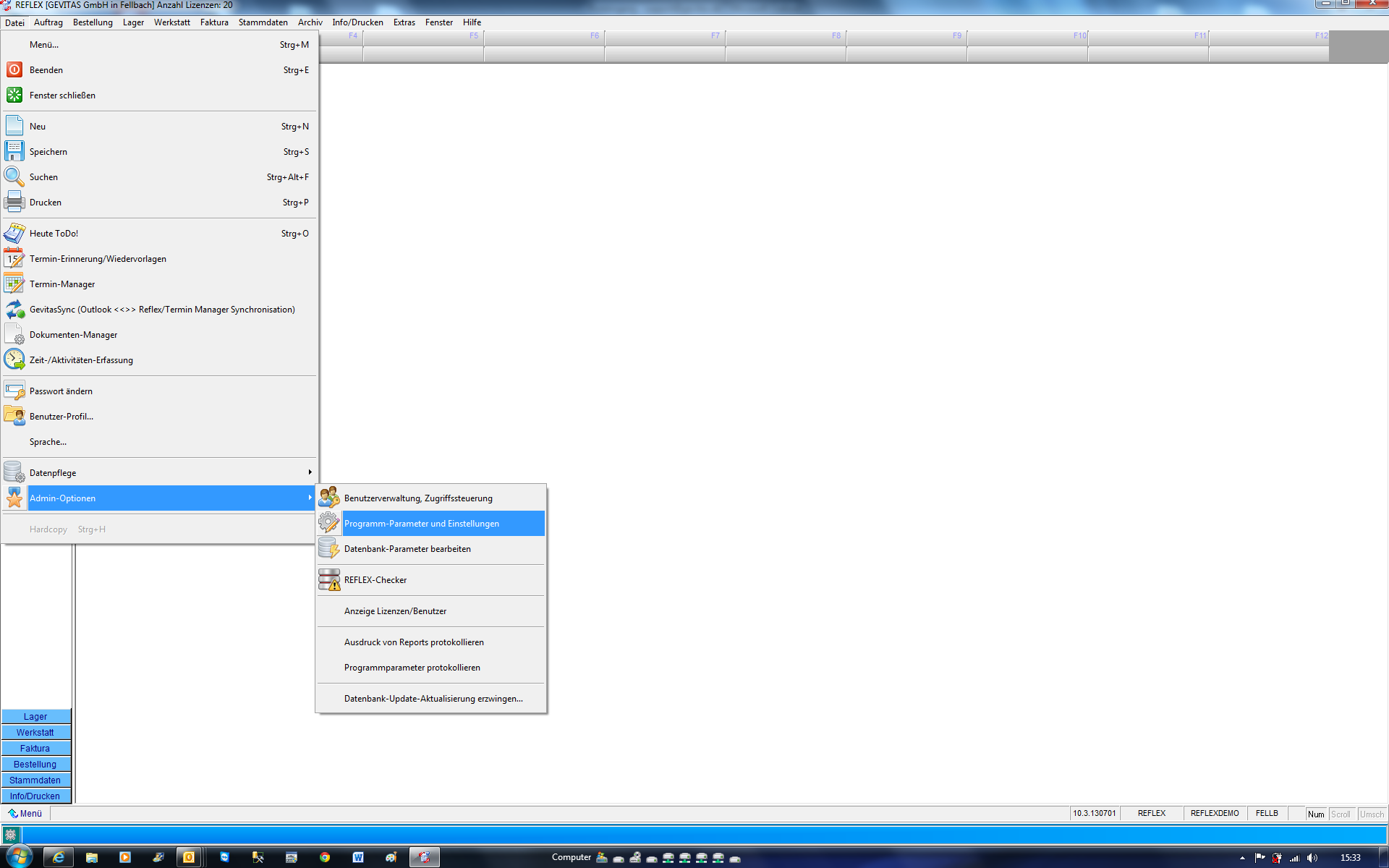Image resolution: width=1389 pixels, height=868 pixels.
Task: Click the GevitasSync sync icon
Action: click(14, 309)
